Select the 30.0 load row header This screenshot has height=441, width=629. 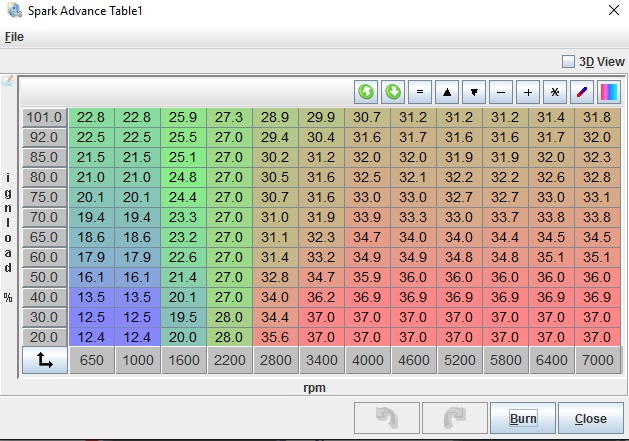(45, 317)
